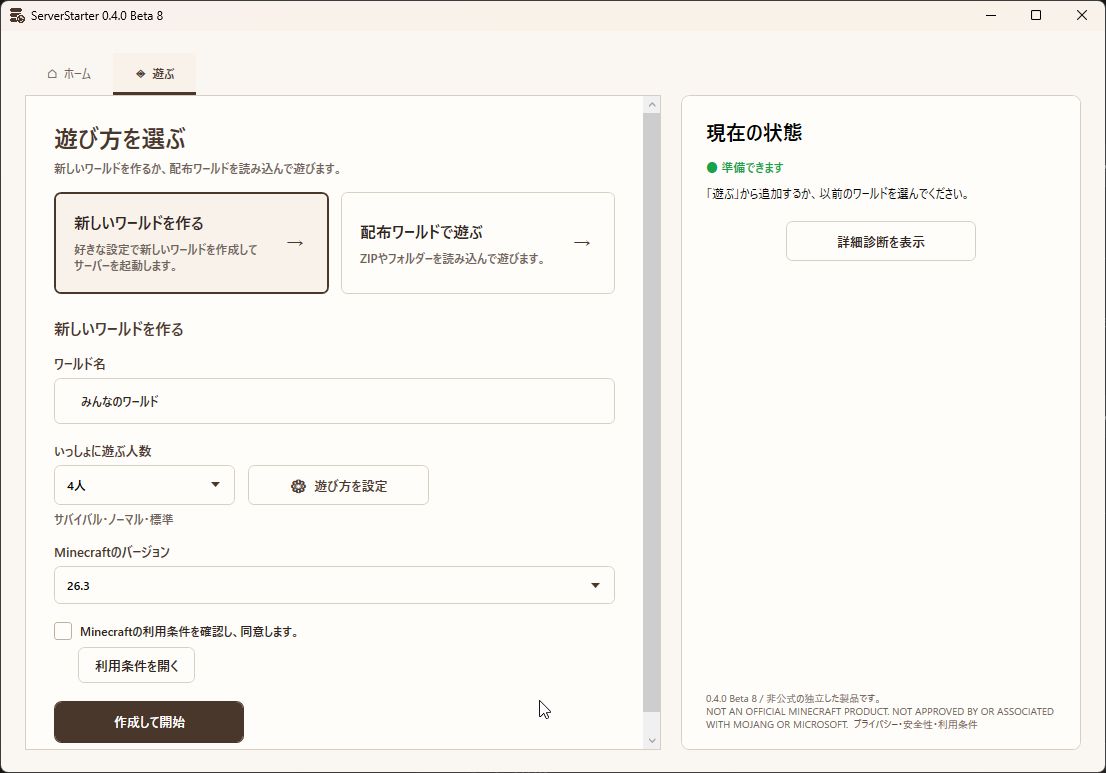
Task: Switch to the ホーム tab
Action: (69, 74)
